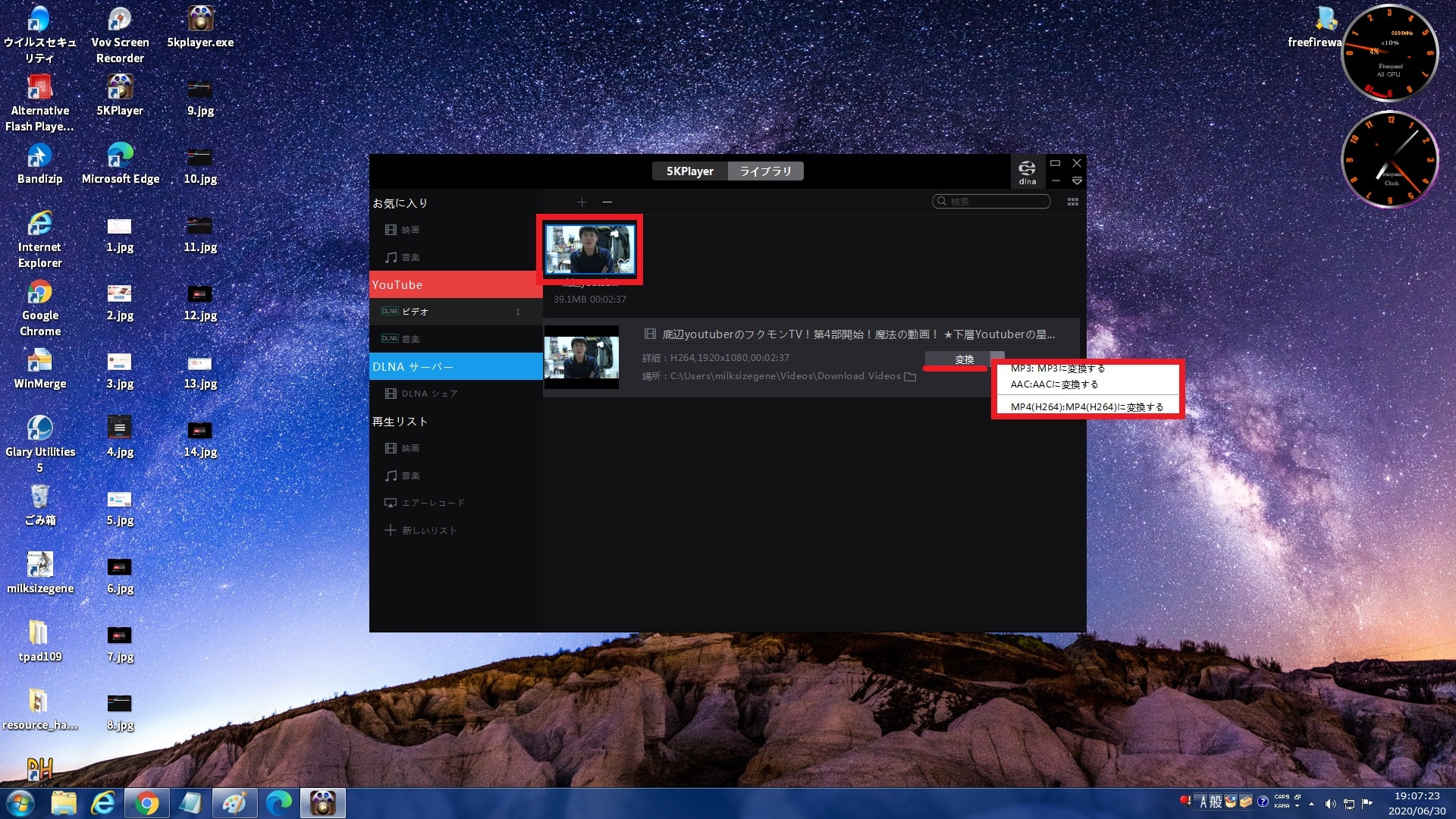Focus the 検索 search field
This screenshot has height=819, width=1456.
tap(991, 202)
